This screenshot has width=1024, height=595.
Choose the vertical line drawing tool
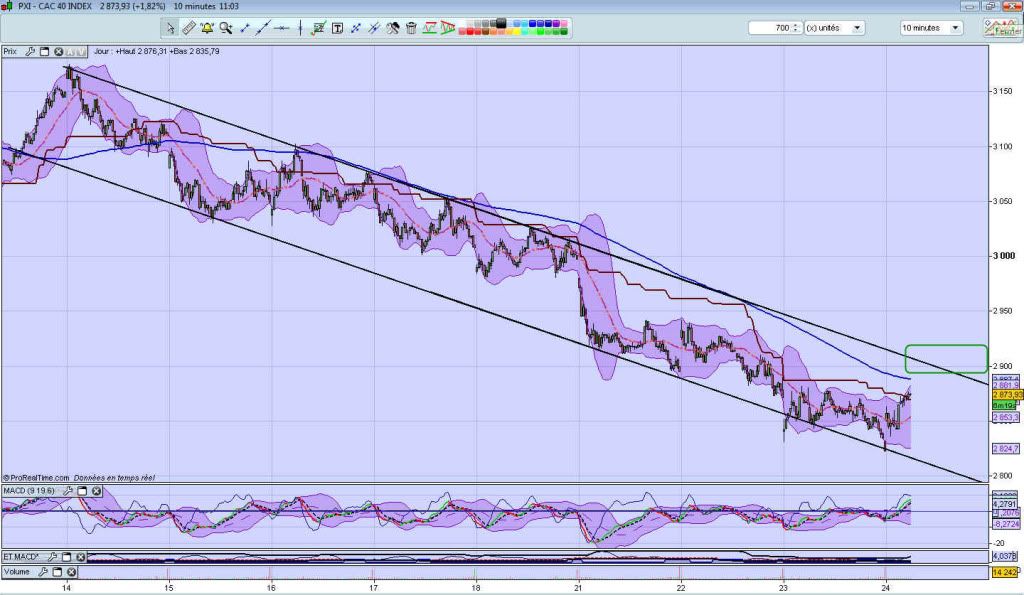tap(300, 28)
